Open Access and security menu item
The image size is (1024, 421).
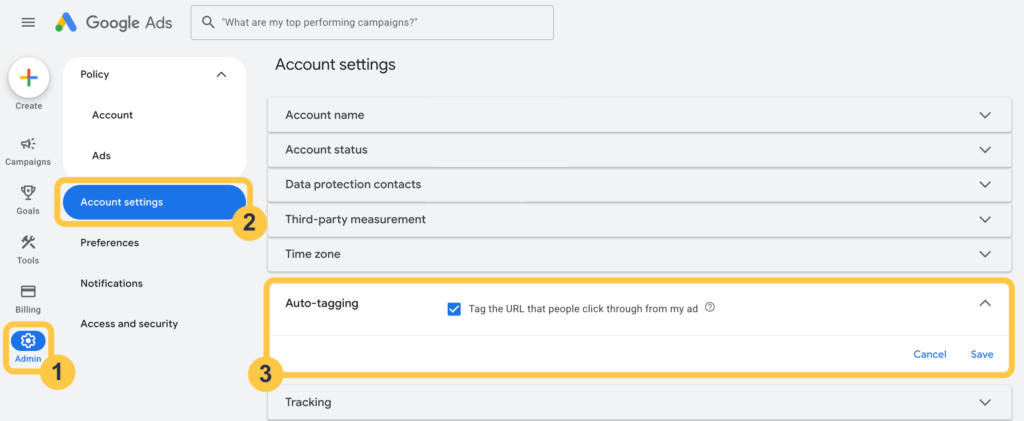(129, 324)
